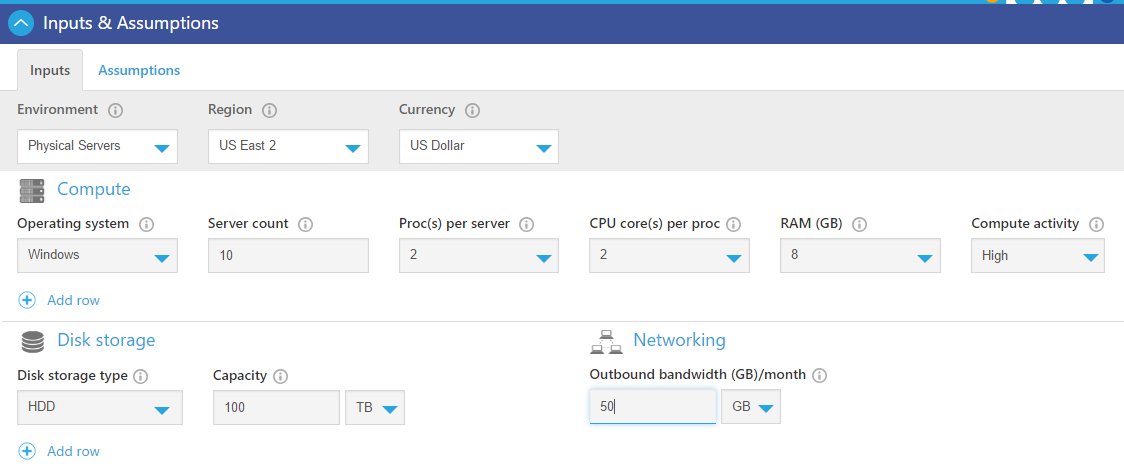Screen dimensions: 1124x469
Task: Click the info icon next to Environment
Action: (x=115, y=110)
